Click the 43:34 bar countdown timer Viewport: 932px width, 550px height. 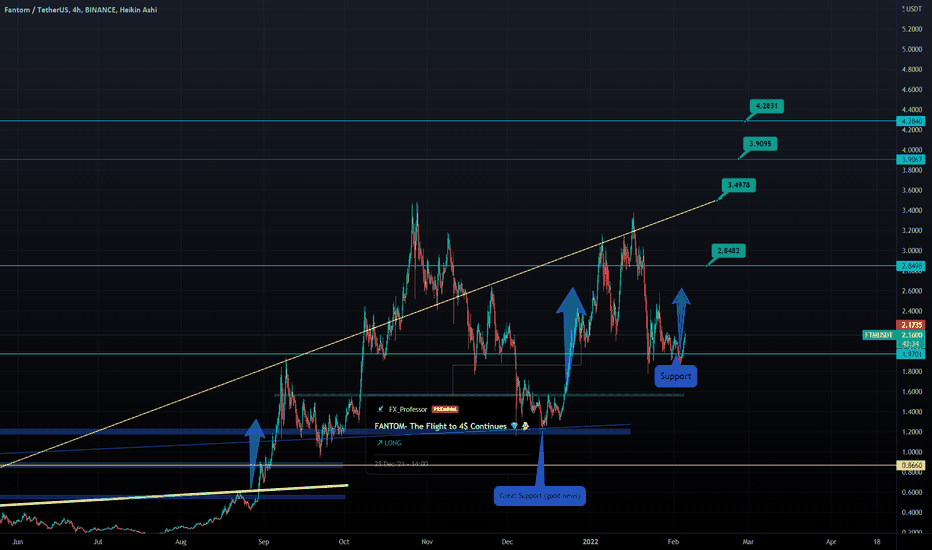coord(911,344)
